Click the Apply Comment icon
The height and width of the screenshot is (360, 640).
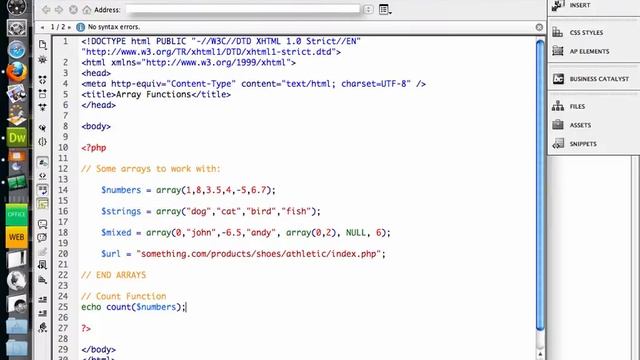pyautogui.click(x=42, y=224)
